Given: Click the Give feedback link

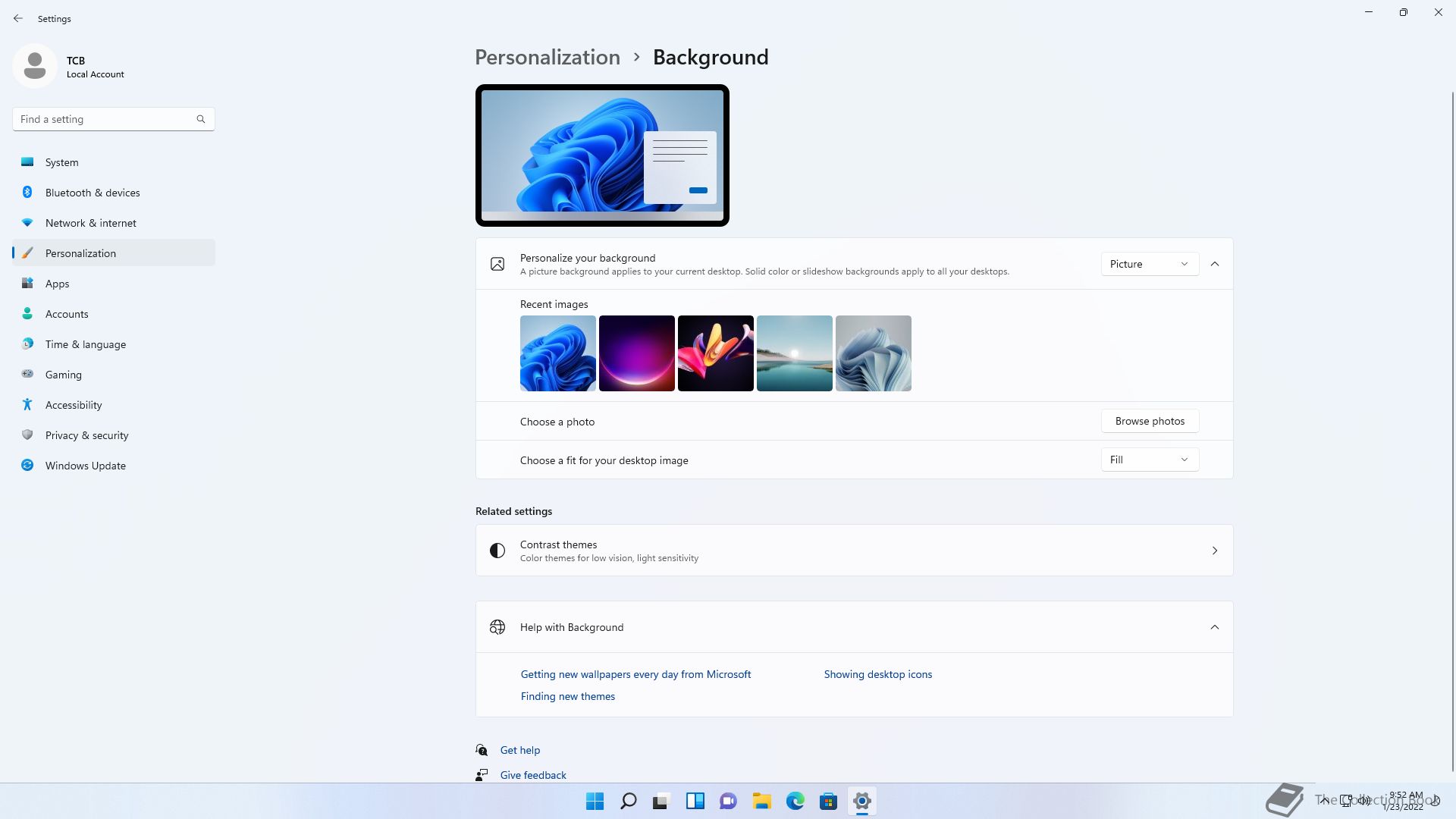Looking at the screenshot, I should (533, 775).
